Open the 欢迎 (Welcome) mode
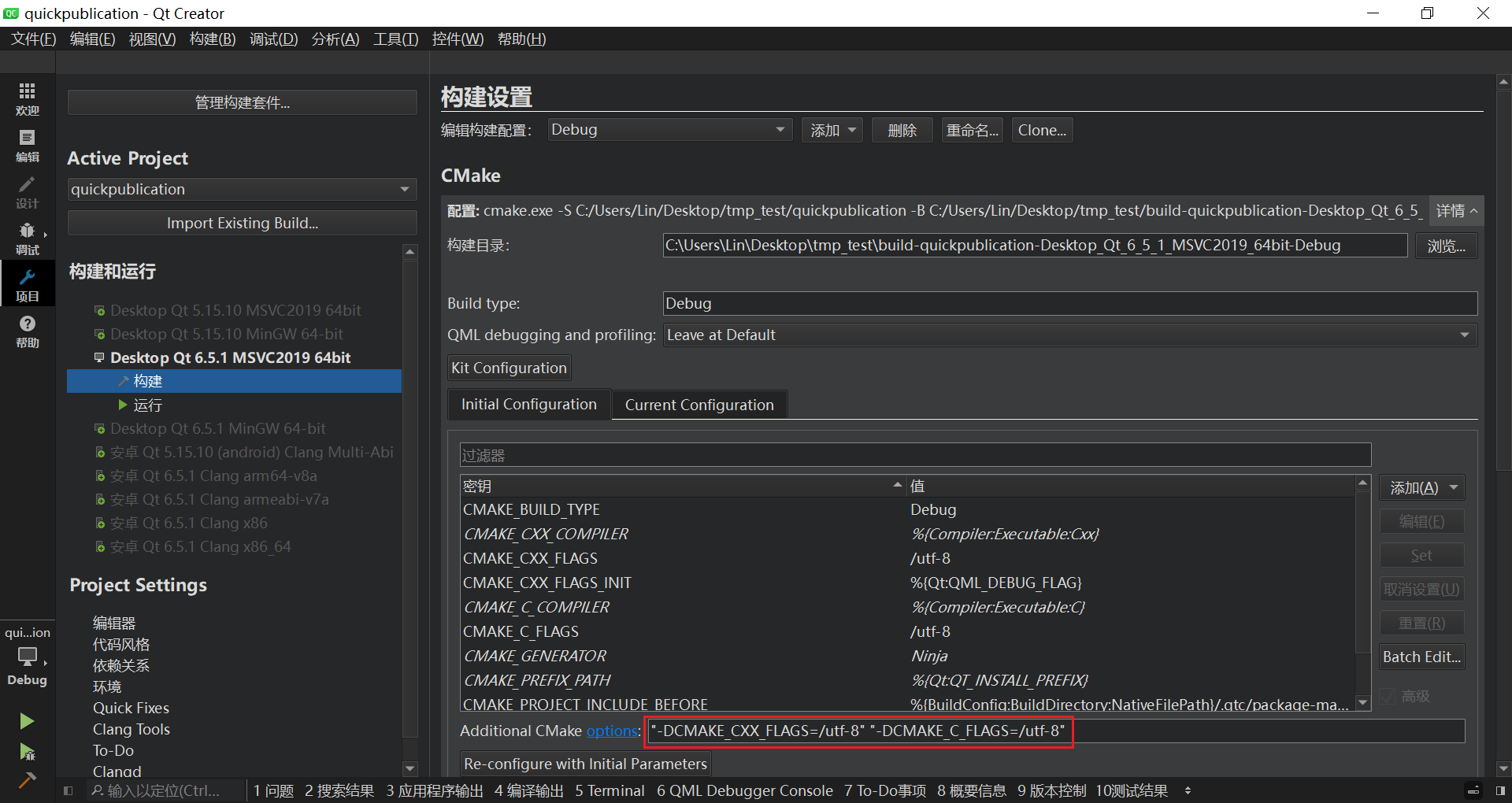The width and height of the screenshot is (1512, 803). pos(28,99)
